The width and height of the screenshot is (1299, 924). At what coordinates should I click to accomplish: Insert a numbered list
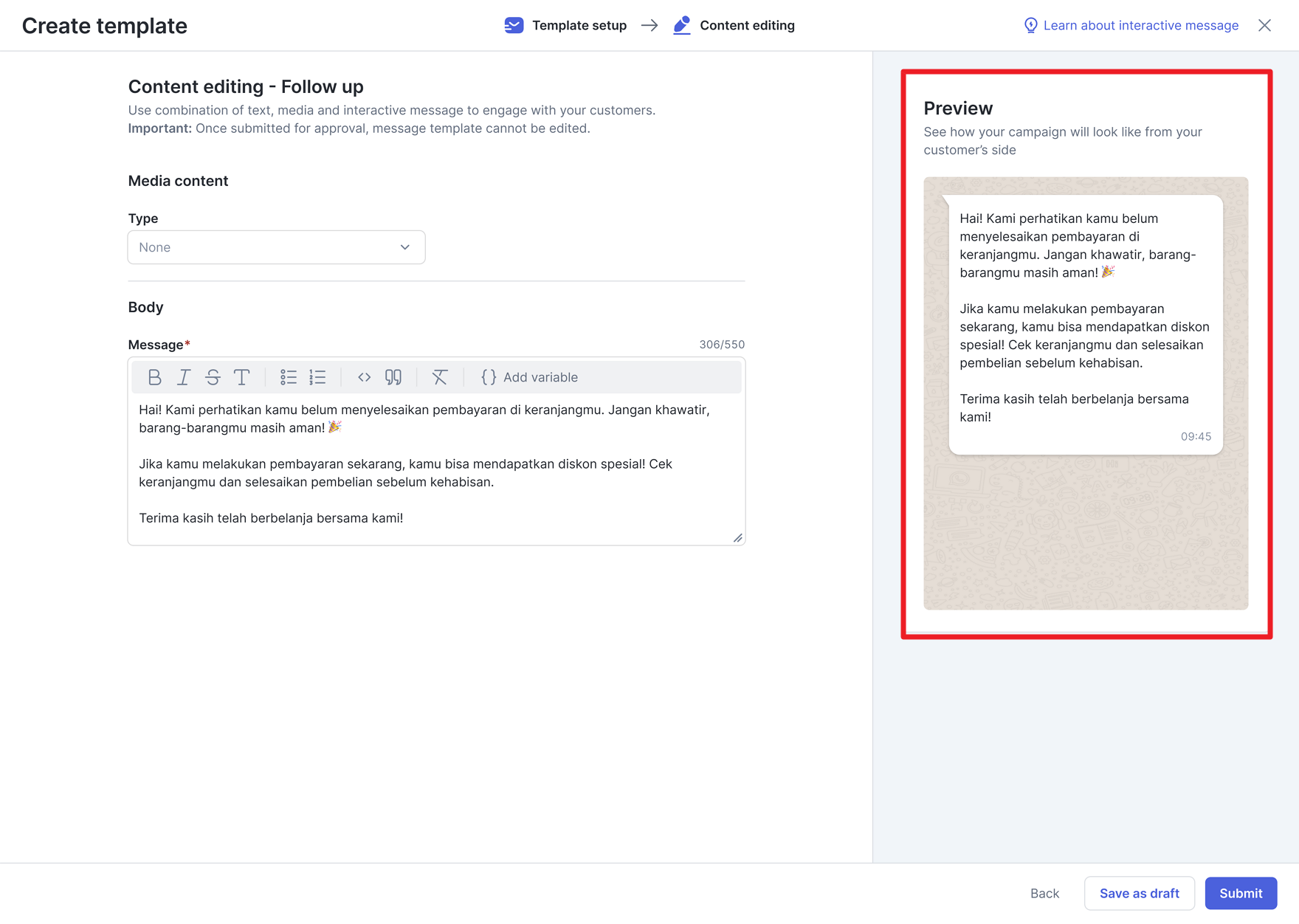317,377
